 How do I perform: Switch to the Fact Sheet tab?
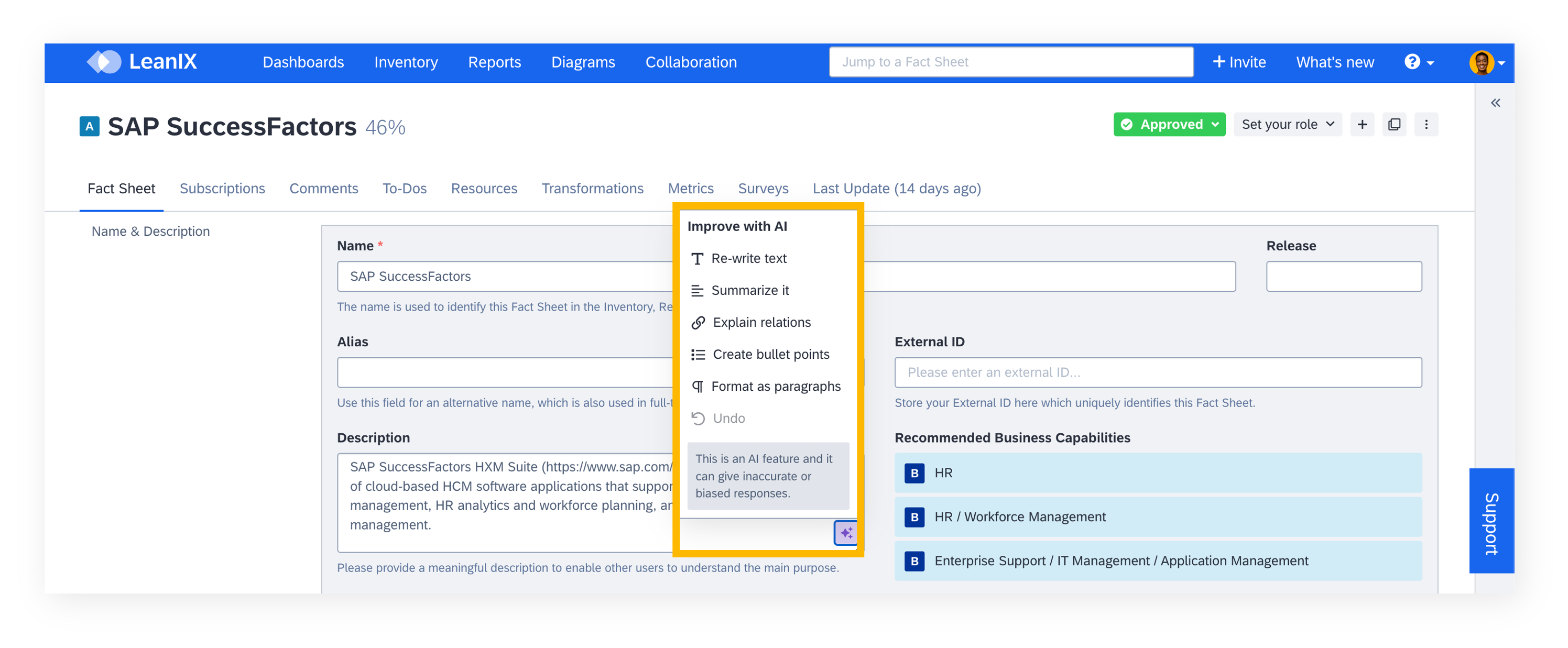click(x=121, y=189)
